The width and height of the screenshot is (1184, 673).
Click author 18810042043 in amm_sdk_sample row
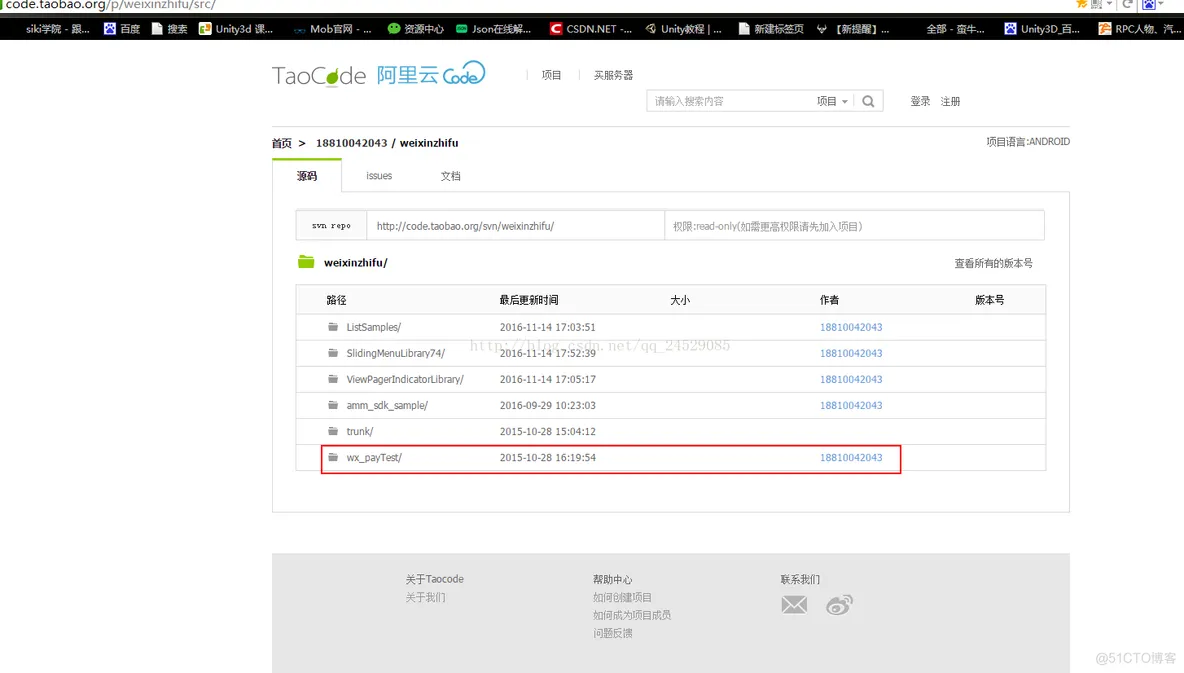point(851,405)
